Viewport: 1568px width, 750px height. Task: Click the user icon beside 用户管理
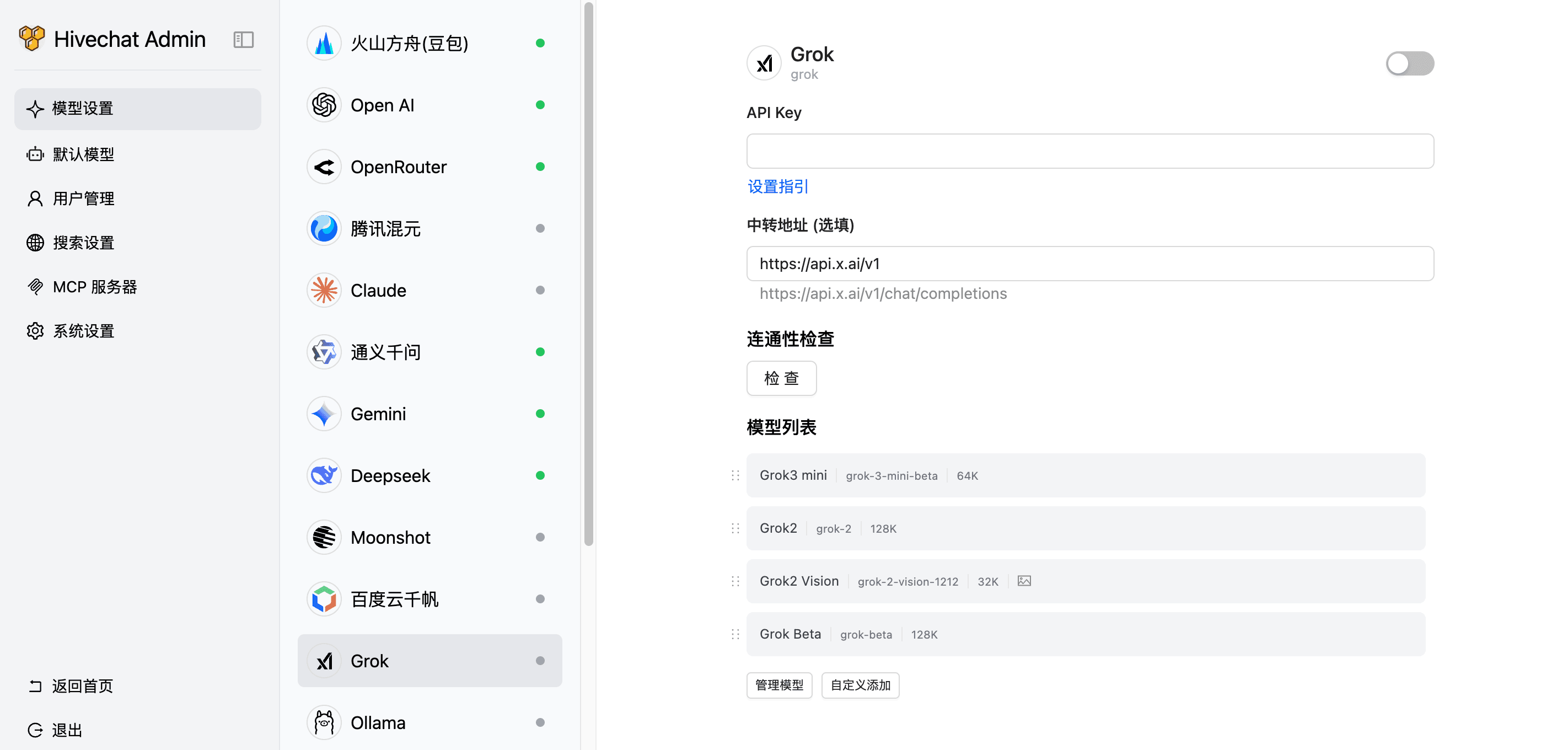point(35,199)
